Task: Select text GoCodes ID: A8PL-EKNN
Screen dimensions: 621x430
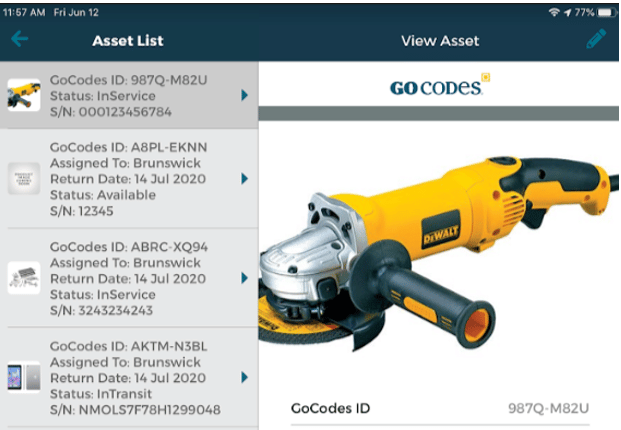Action: point(128,147)
